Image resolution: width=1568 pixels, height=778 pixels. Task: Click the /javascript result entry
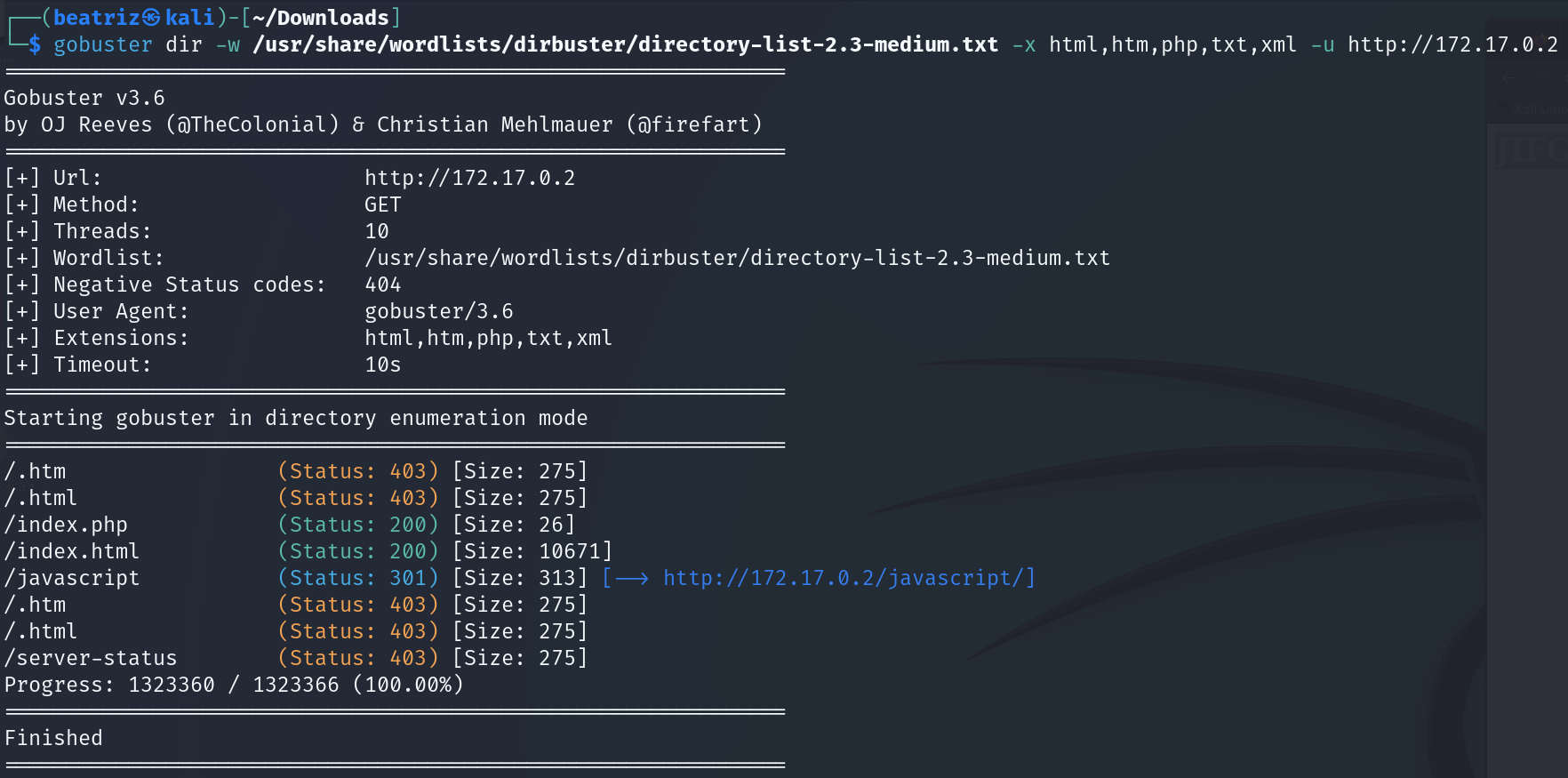72,578
